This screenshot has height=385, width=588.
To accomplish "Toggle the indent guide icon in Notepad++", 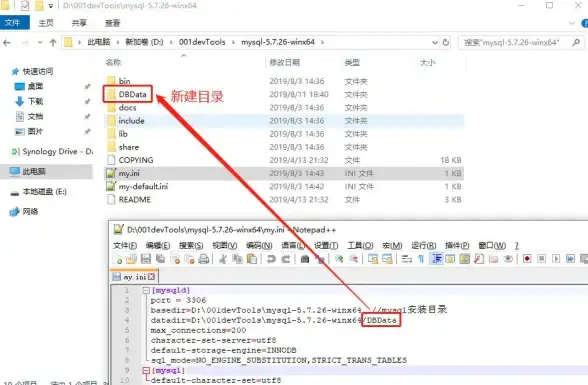I will [x=436, y=259].
